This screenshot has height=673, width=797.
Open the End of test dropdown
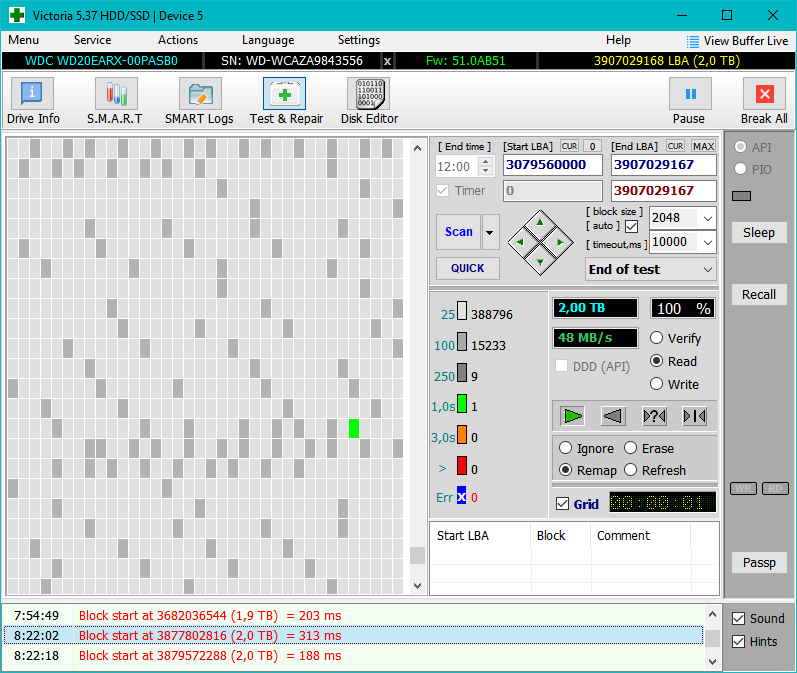point(708,270)
